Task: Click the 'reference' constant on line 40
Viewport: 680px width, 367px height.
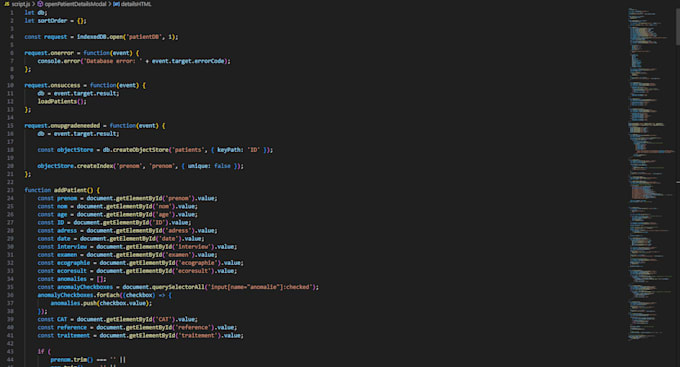Action: click(72, 328)
